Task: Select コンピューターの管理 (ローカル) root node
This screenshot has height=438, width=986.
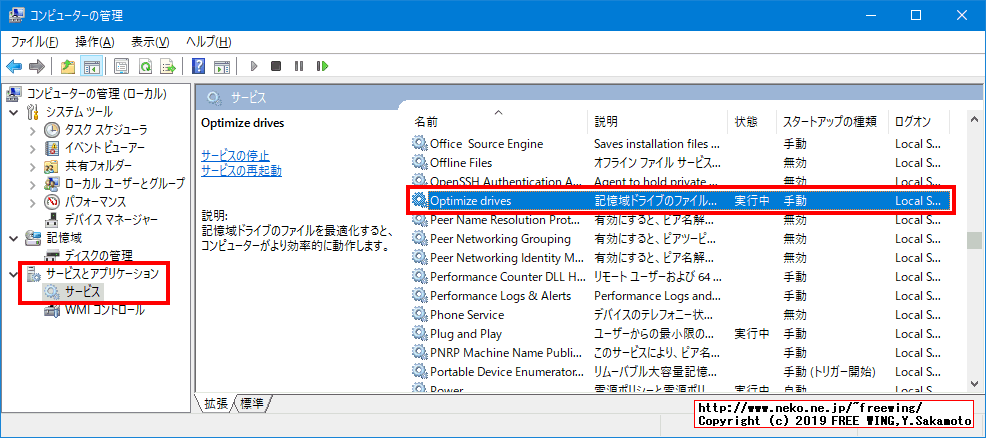Action: pos(87,94)
